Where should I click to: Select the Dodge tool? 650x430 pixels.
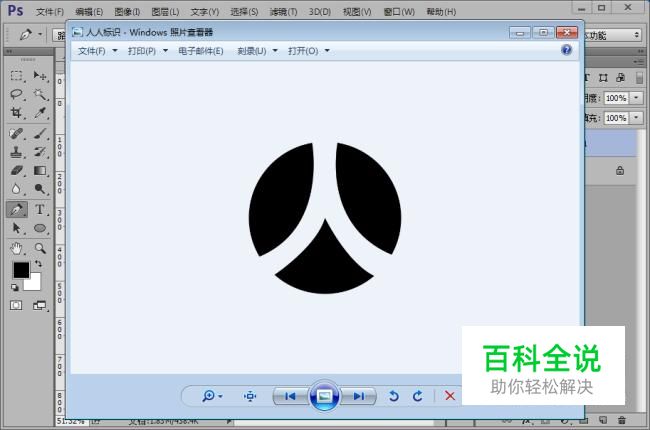coord(40,189)
